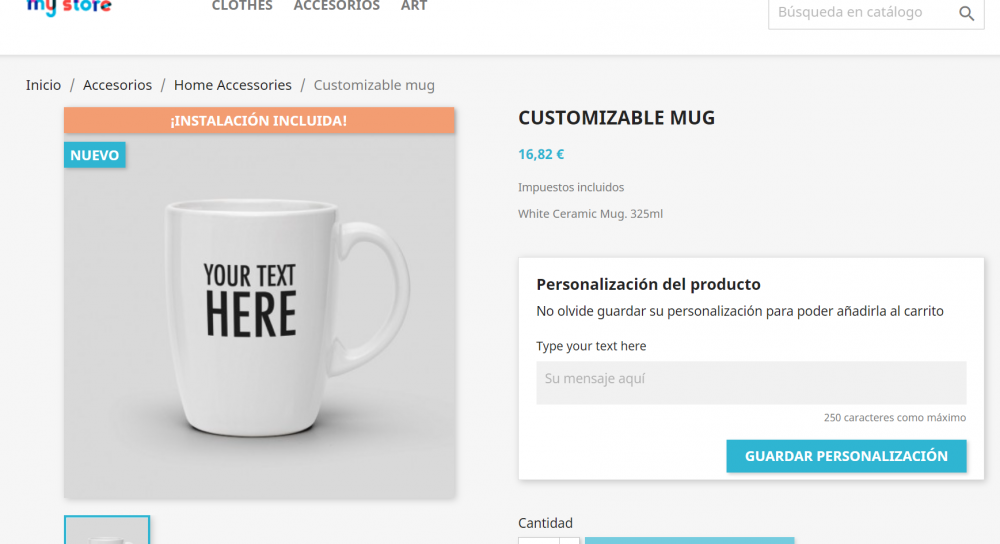This screenshot has width=1000, height=544.
Task: Focus the Su mensaje aquí text box
Action: tap(751, 382)
